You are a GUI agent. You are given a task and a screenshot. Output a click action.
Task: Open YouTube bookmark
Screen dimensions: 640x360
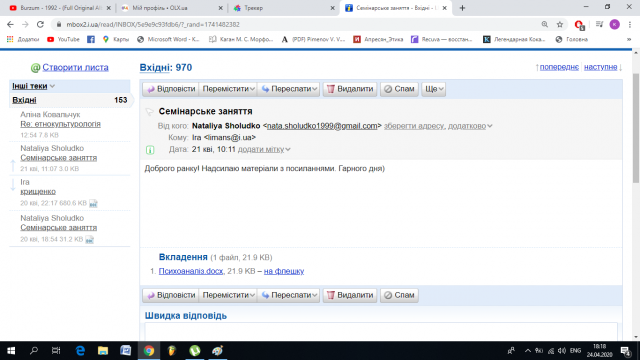coord(63,39)
